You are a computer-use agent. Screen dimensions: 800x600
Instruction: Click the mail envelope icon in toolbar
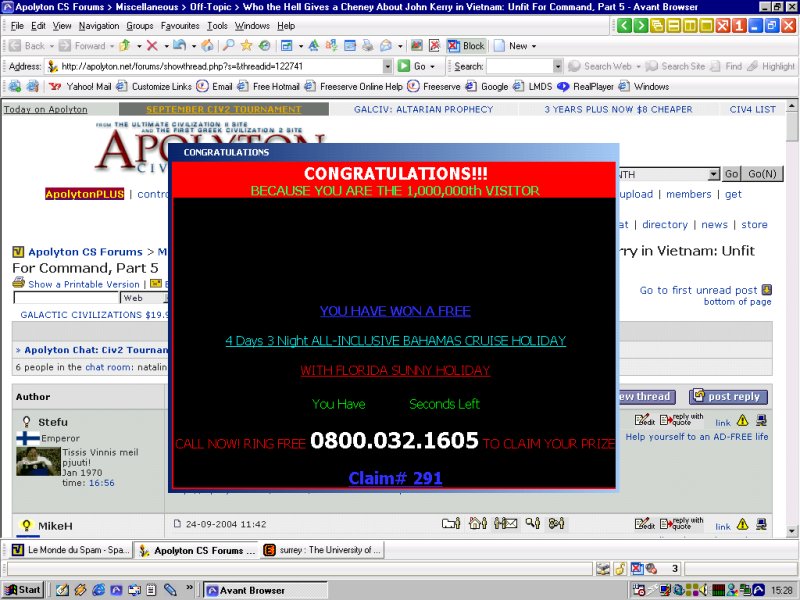(x=386, y=46)
